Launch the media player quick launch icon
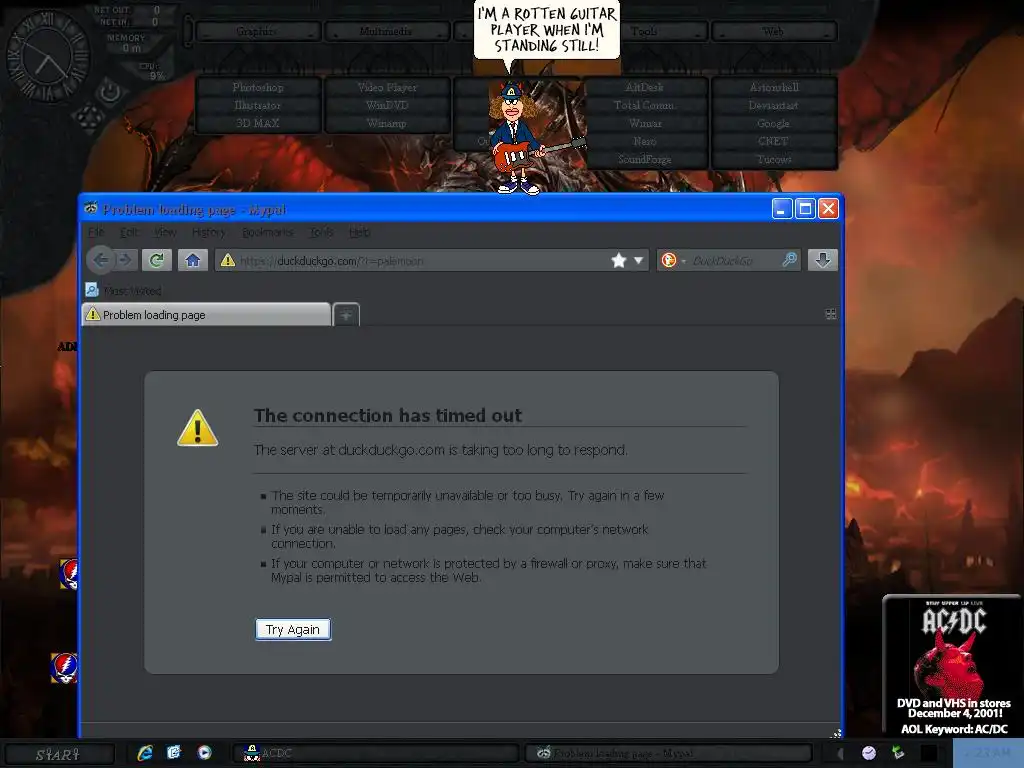This screenshot has width=1024, height=768. coord(204,753)
